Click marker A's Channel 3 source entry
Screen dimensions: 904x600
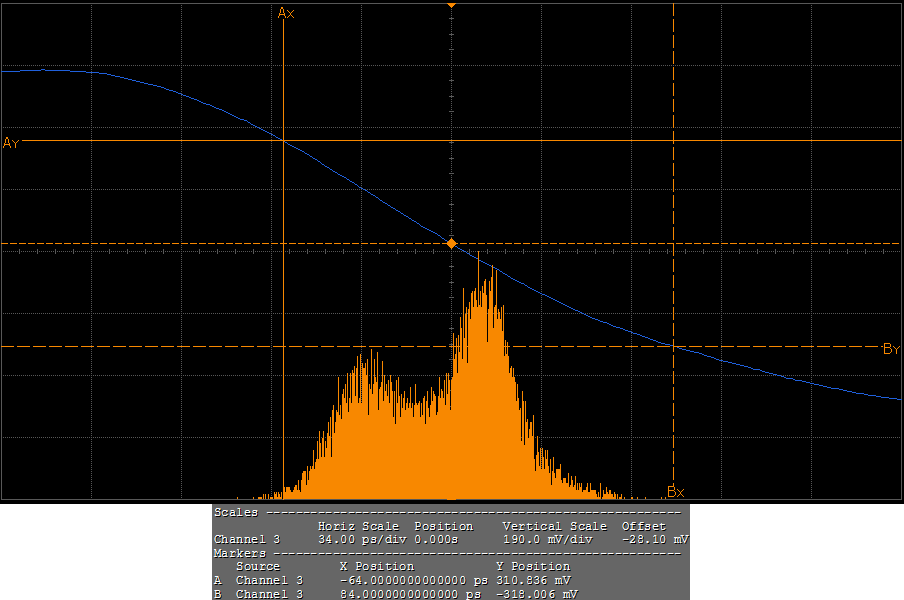(x=269, y=580)
